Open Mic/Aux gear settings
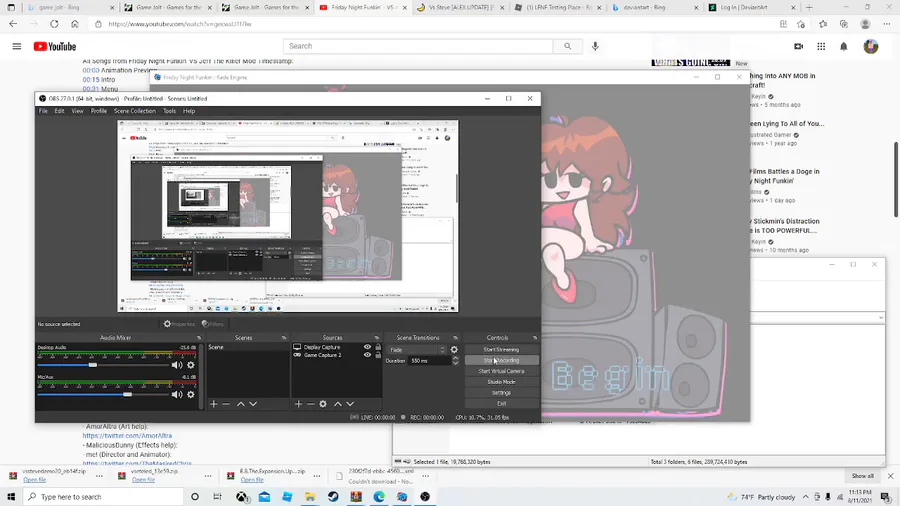This screenshot has height=506, width=900. (x=191, y=395)
